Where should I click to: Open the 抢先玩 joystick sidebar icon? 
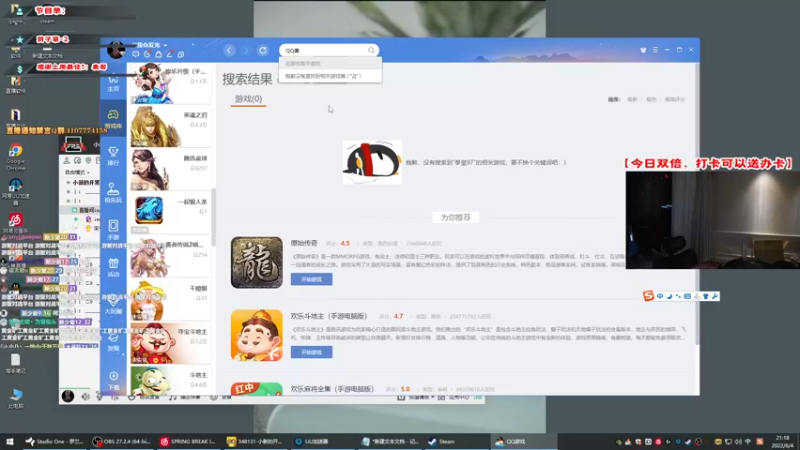pyautogui.click(x=113, y=193)
